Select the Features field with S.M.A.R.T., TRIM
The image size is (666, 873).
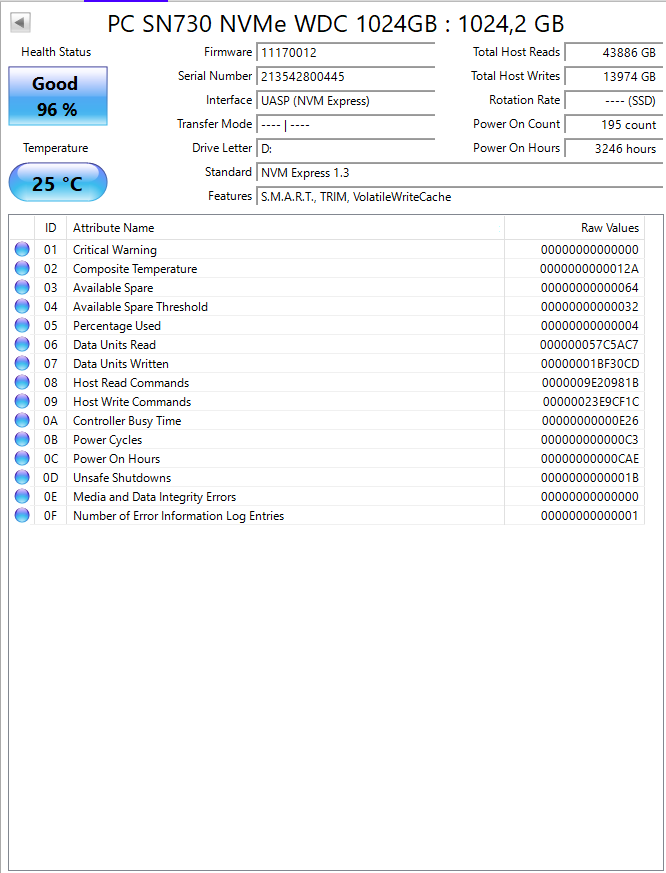460,197
